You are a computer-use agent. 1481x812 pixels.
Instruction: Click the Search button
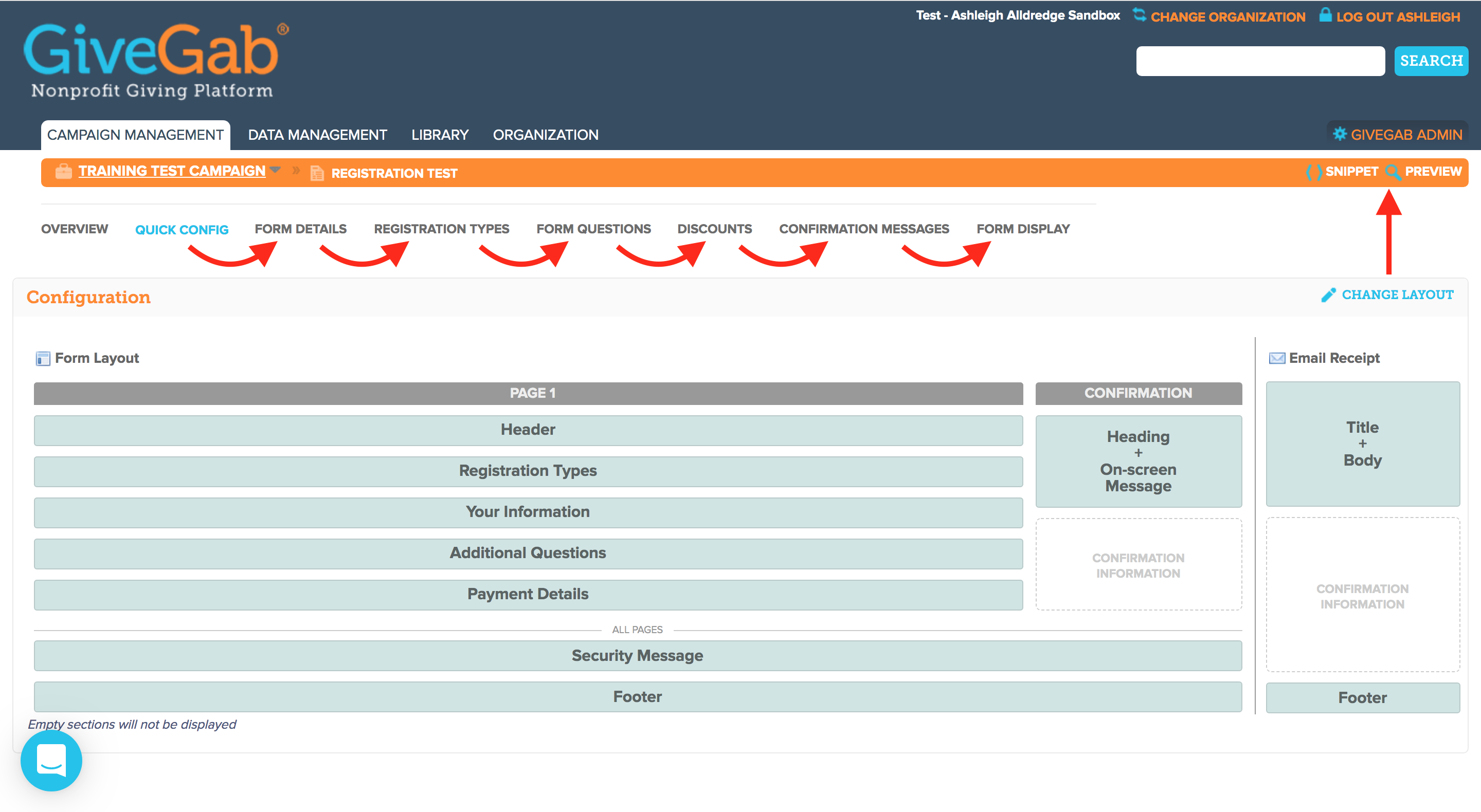[x=1431, y=61]
